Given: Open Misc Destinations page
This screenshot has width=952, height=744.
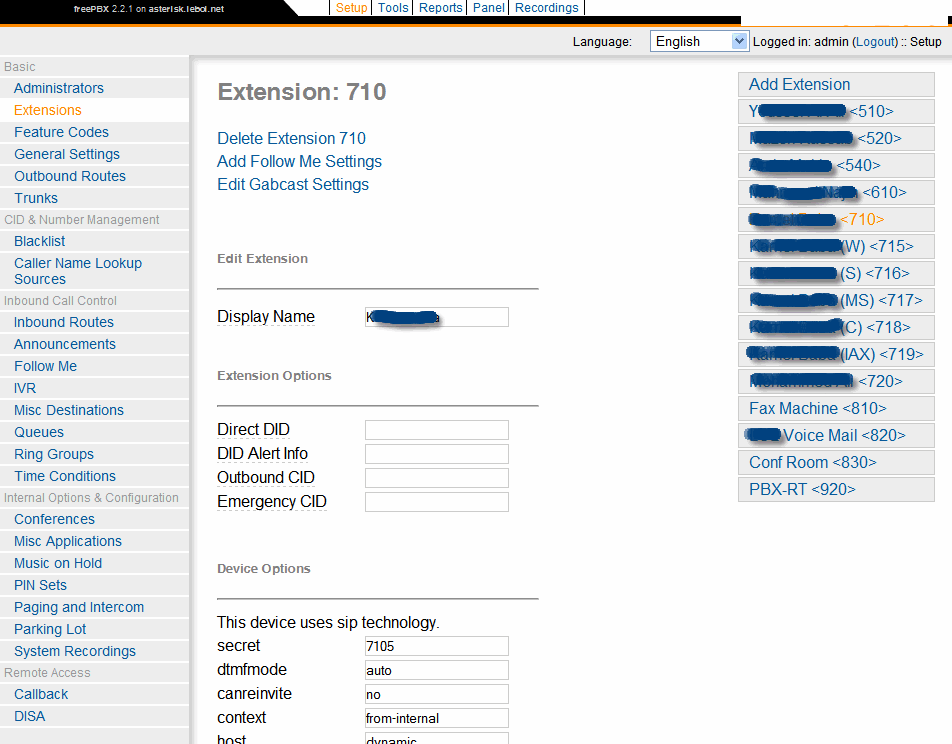Looking at the screenshot, I should [69, 411].
